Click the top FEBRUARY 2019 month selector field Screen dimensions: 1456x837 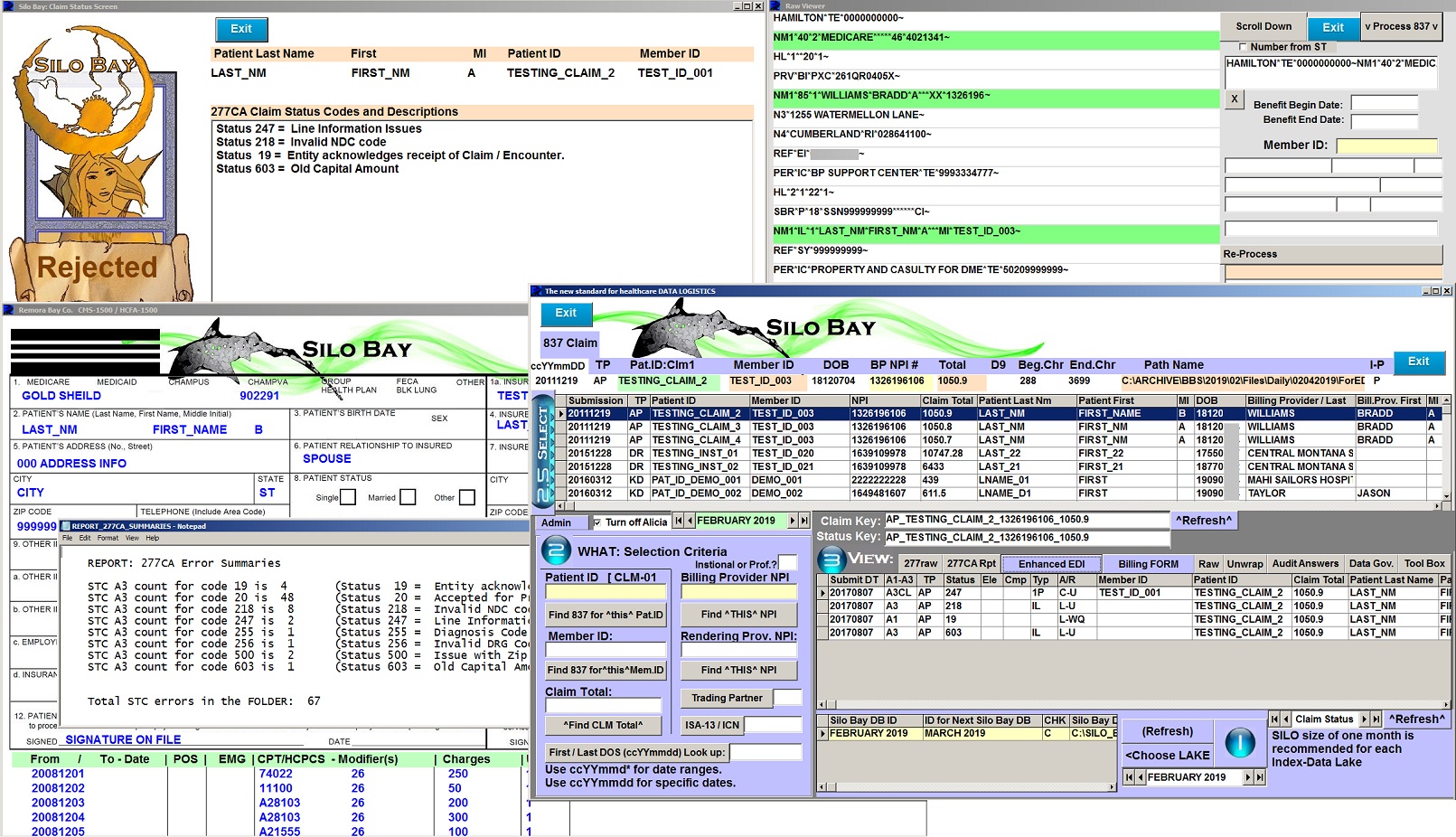741,522
